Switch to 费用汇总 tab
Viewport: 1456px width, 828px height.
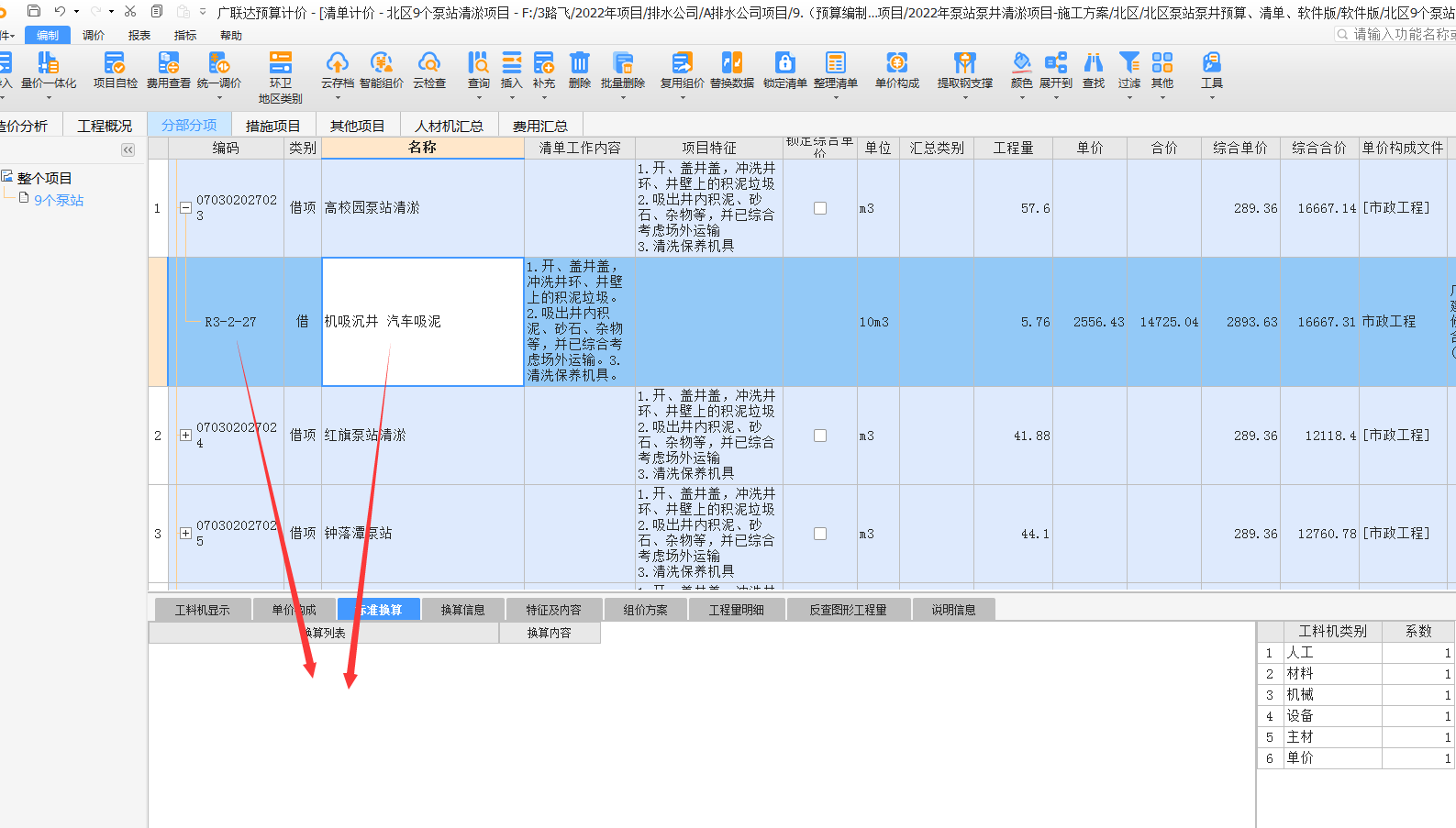coord(540,126)
